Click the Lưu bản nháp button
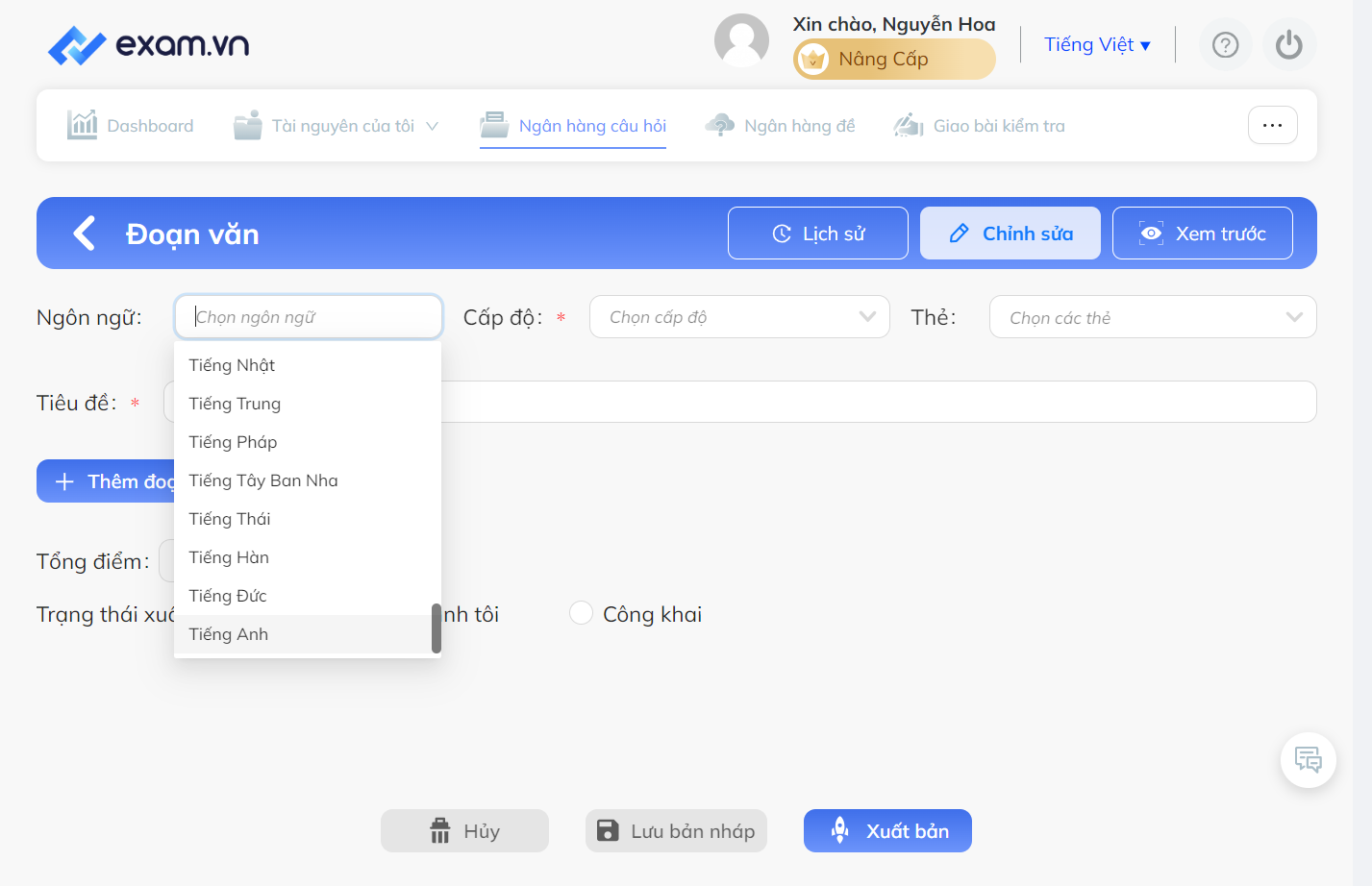Viewport: 1372px width, 886px height. pyautogui.click(x=676, y=830)
